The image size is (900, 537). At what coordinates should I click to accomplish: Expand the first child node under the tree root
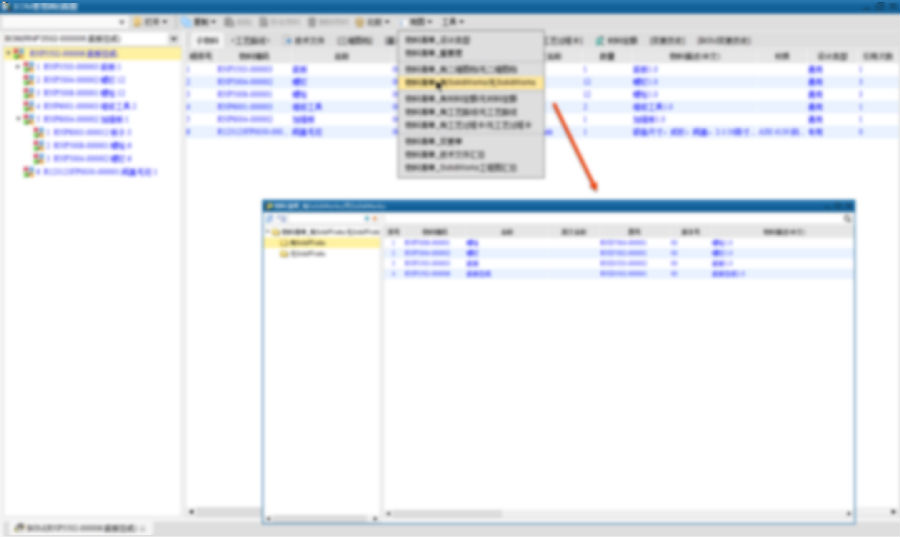click(18, 67)
